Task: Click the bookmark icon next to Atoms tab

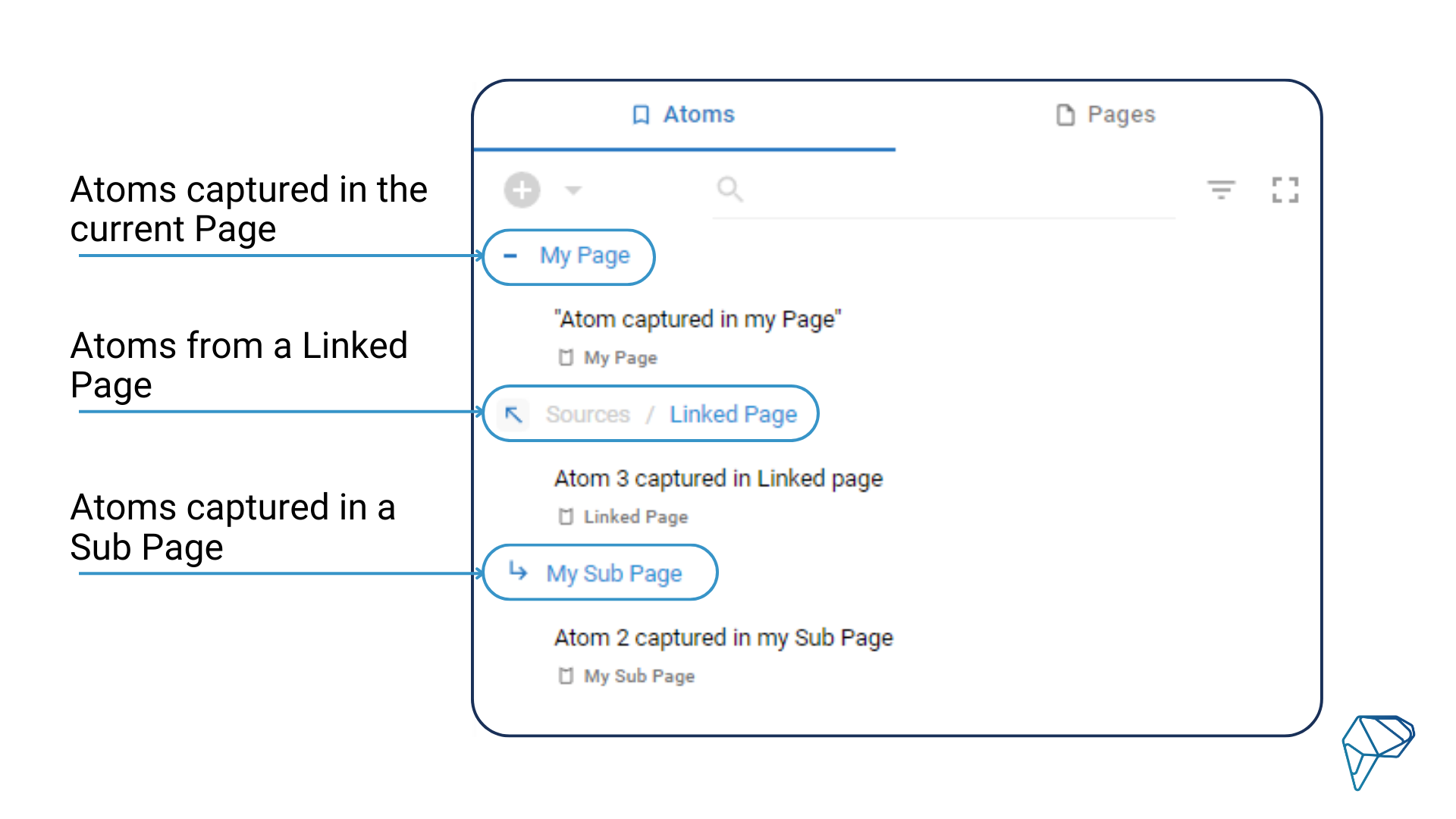Action: pyautogui.click(x=641, y=115)
